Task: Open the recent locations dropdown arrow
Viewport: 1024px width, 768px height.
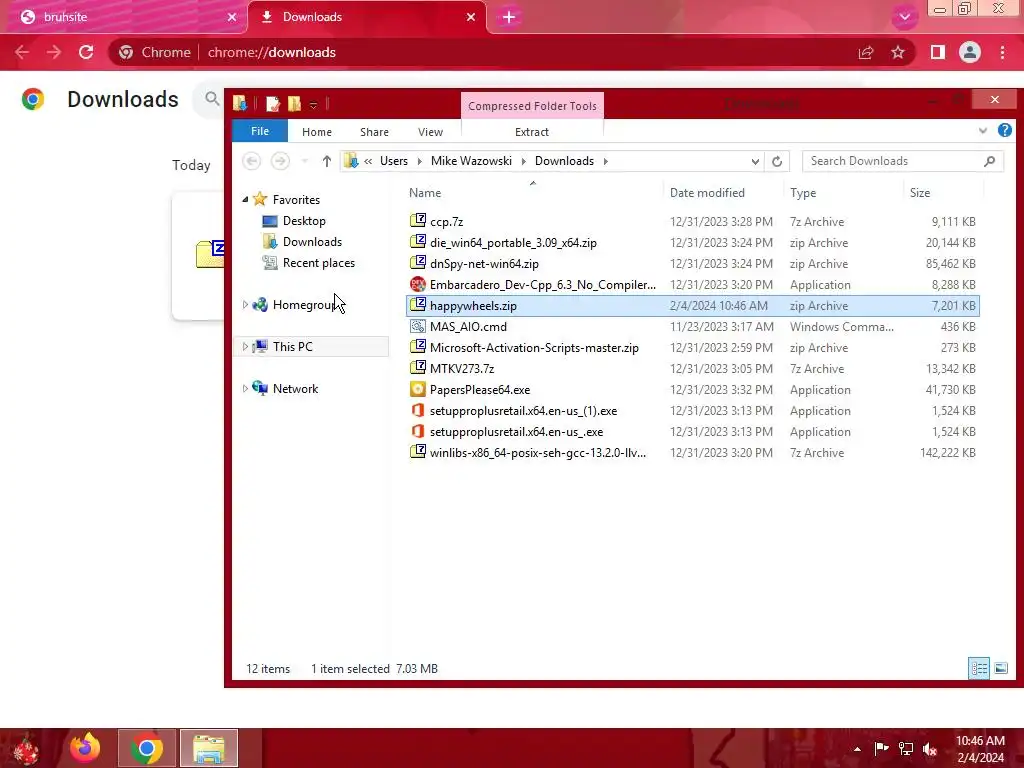Action: tap(304, 161)
